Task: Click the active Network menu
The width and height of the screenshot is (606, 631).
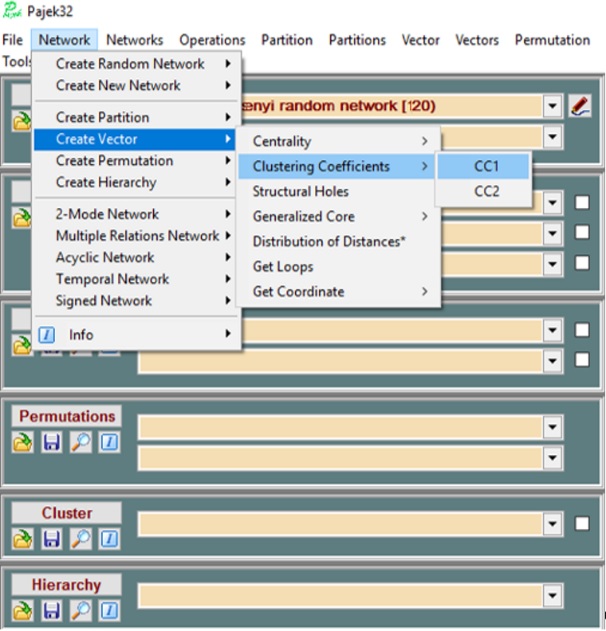Action: coord(64,40)
